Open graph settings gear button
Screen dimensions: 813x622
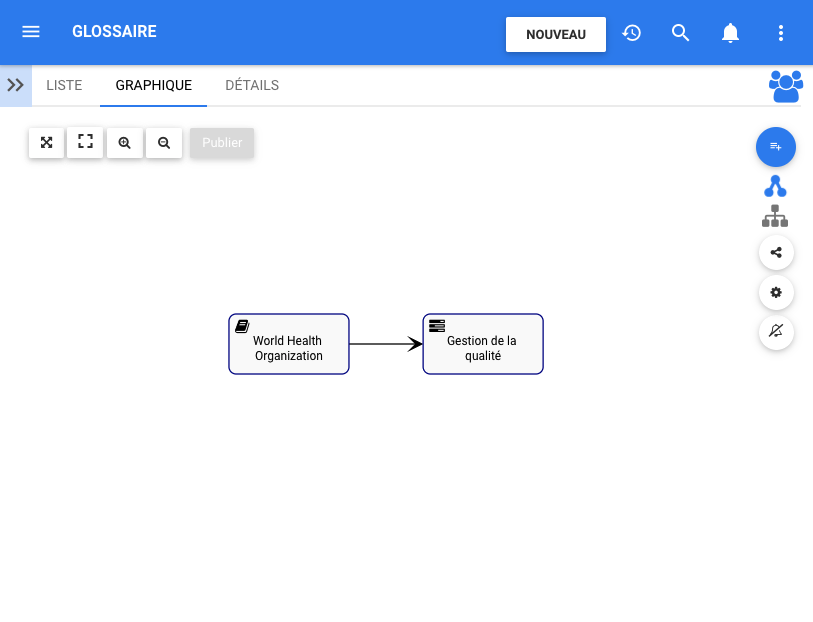point(776,292)
